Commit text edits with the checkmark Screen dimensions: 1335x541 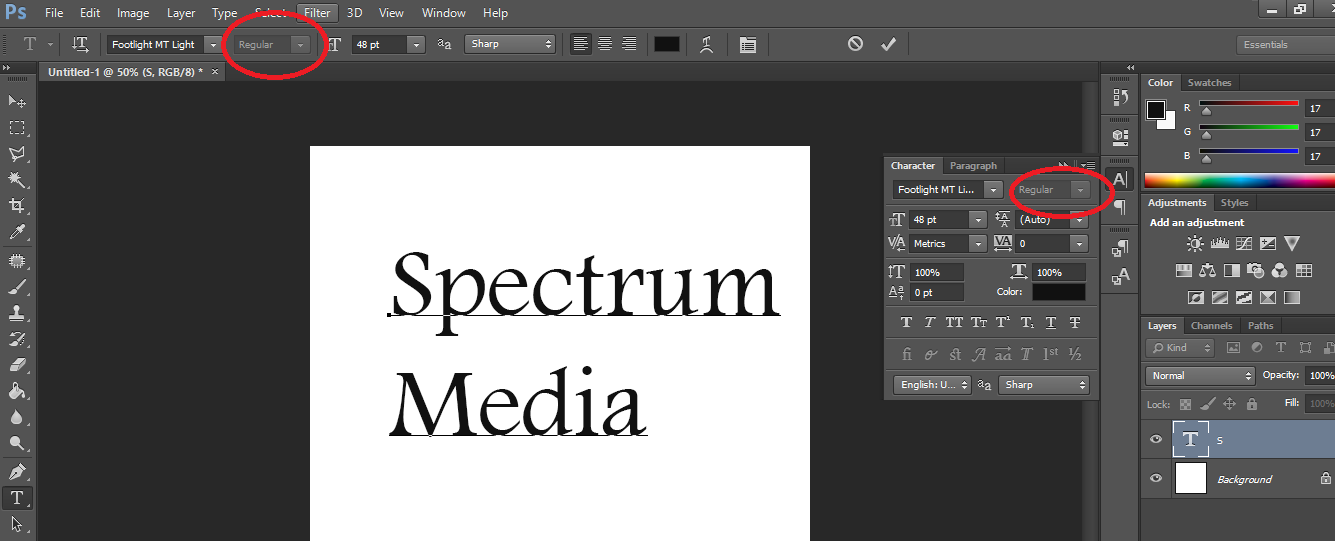point(888,44)
